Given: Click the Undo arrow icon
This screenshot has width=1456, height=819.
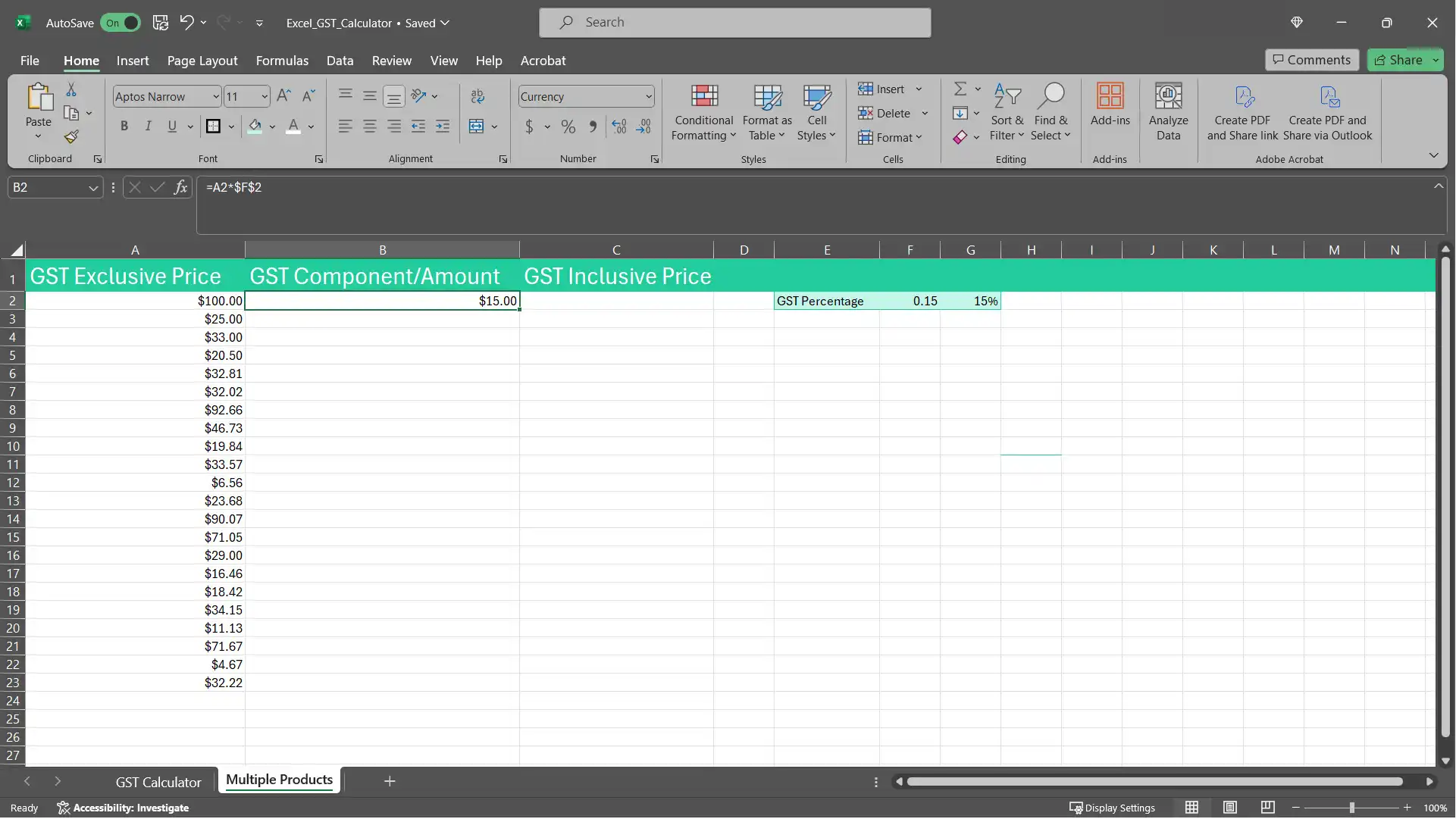Looking at the screenshot, I should (x=186, y=23).
